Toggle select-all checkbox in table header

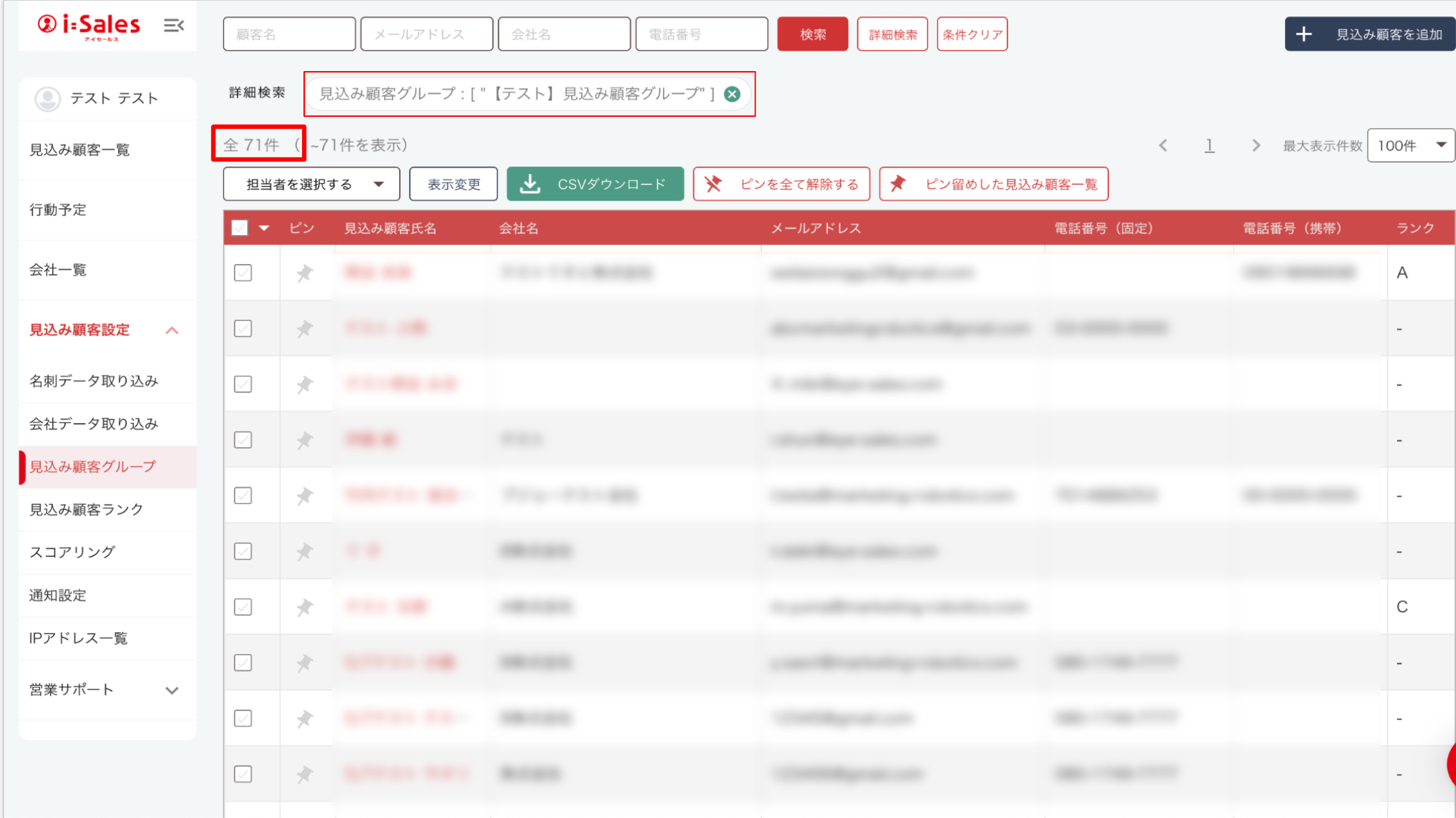[x=240, y=228]
